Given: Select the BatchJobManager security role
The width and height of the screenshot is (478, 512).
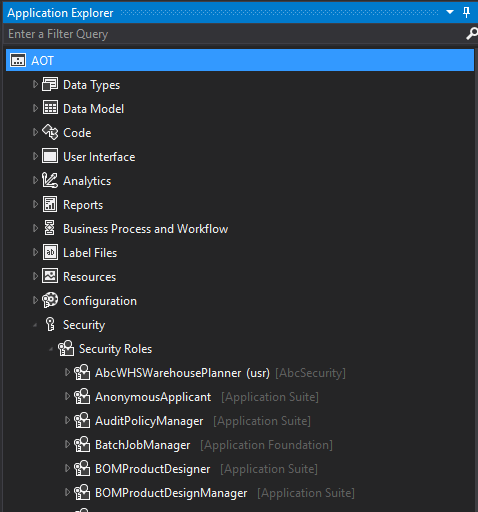Looking at the screenshot, I should (143, 445).
